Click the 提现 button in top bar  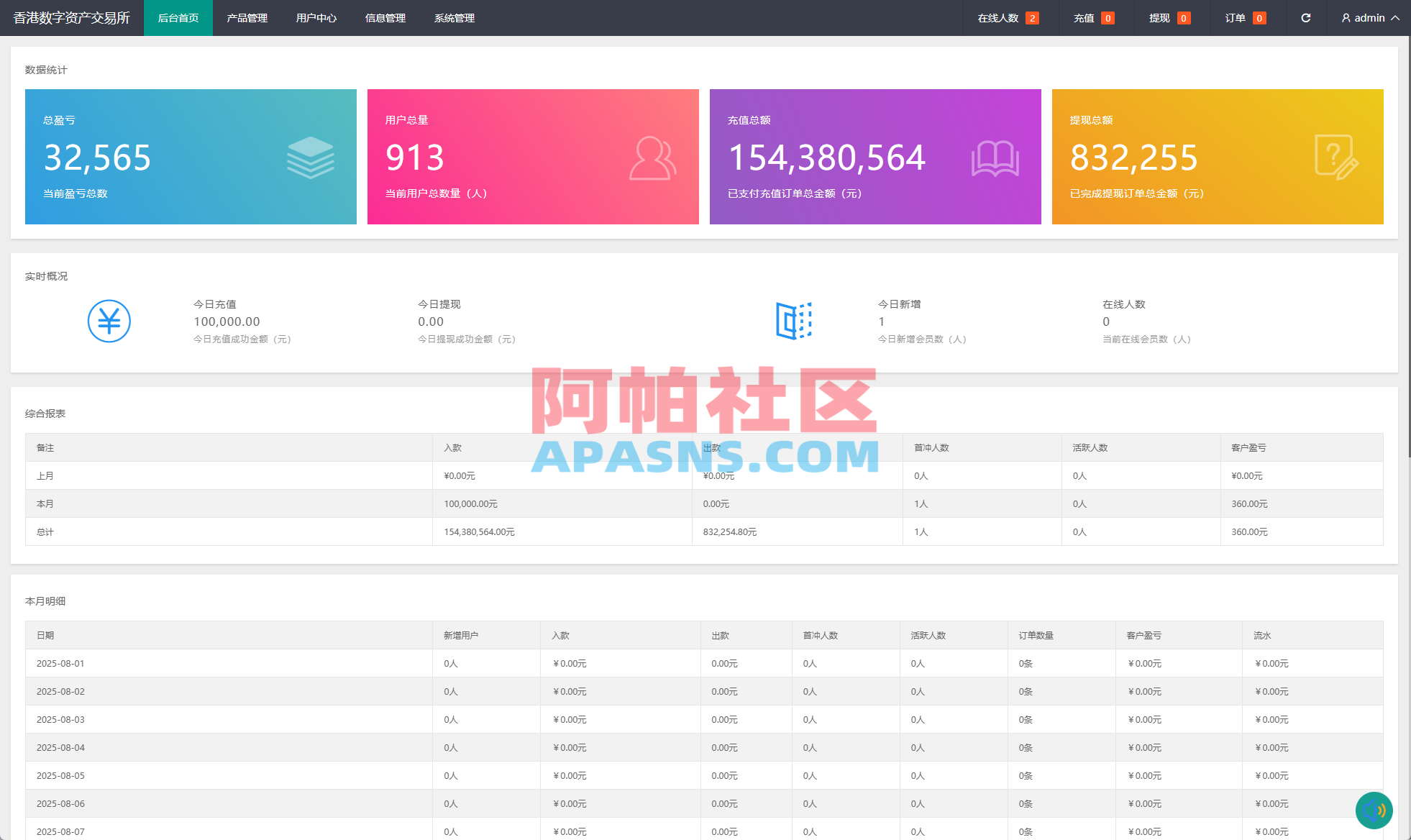[1169, 18]
